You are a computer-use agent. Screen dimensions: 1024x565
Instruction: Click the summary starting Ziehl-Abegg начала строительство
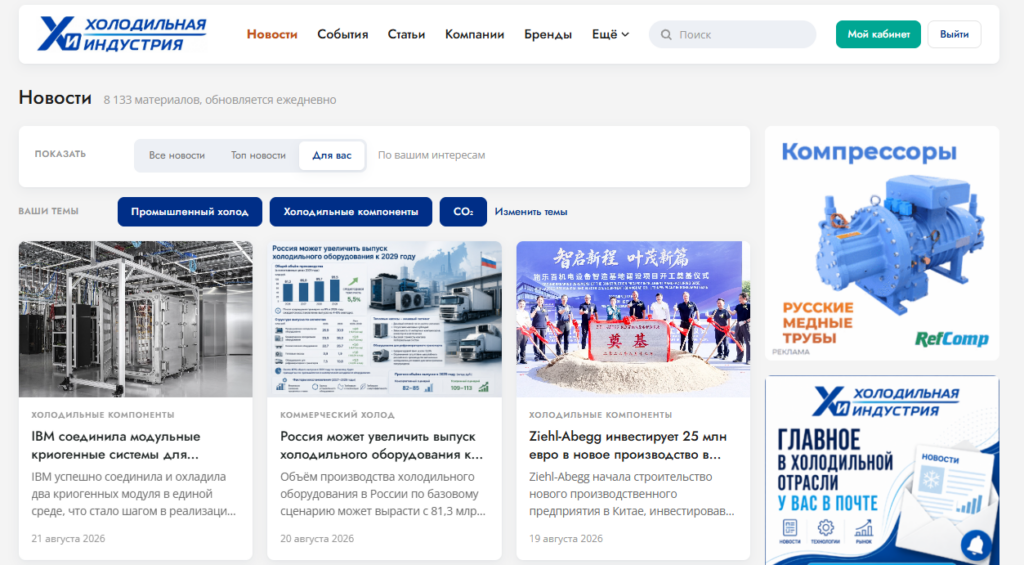pyautogui.click(x=632, y=494)
